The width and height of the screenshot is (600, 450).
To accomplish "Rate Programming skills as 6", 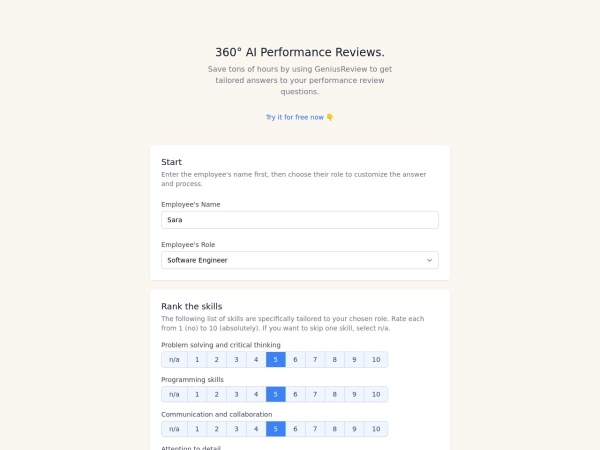I will pyautogui.click(x=295, y=394).
